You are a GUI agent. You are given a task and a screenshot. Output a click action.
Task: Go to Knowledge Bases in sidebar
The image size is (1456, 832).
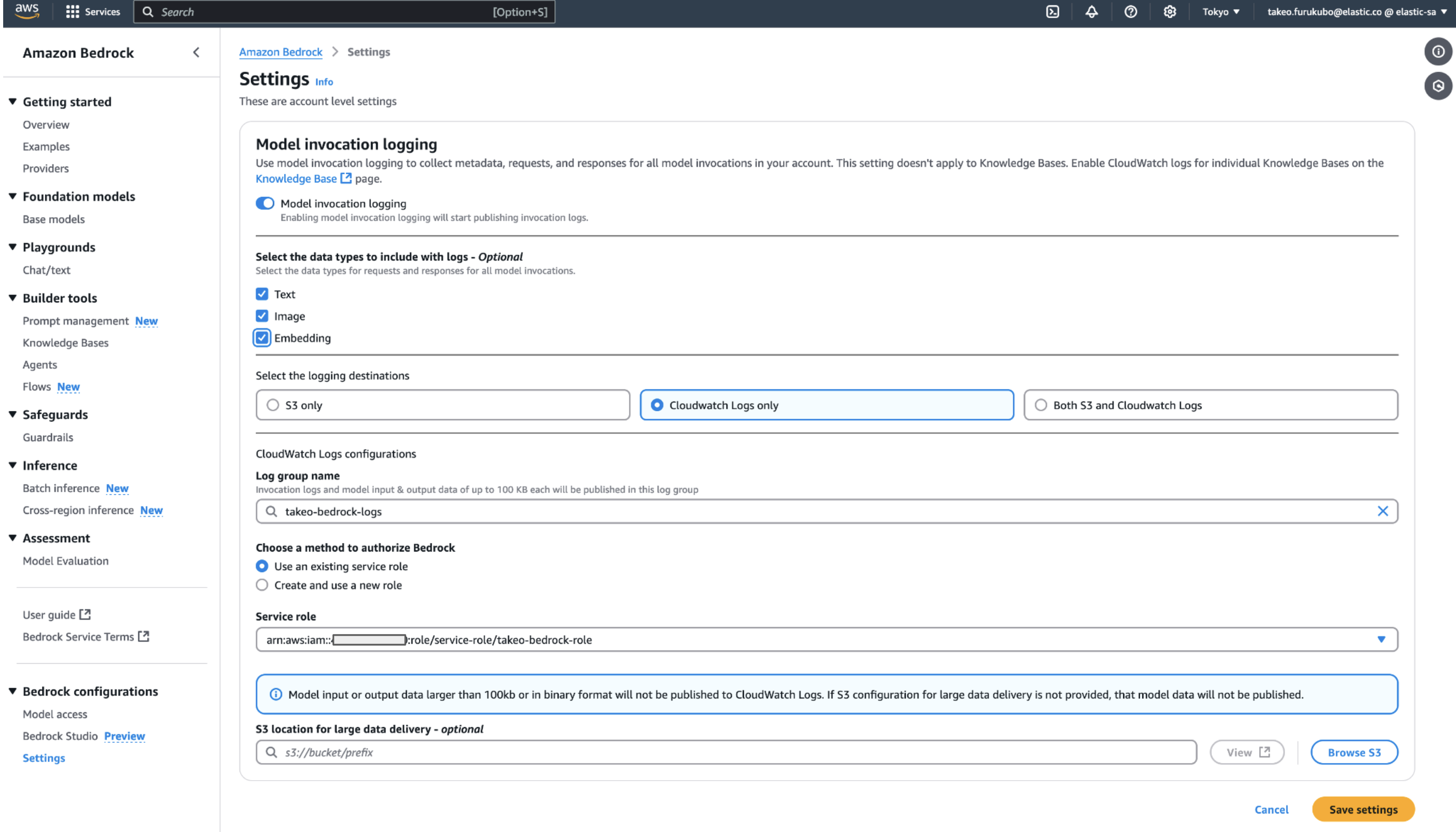coord(65,343)
